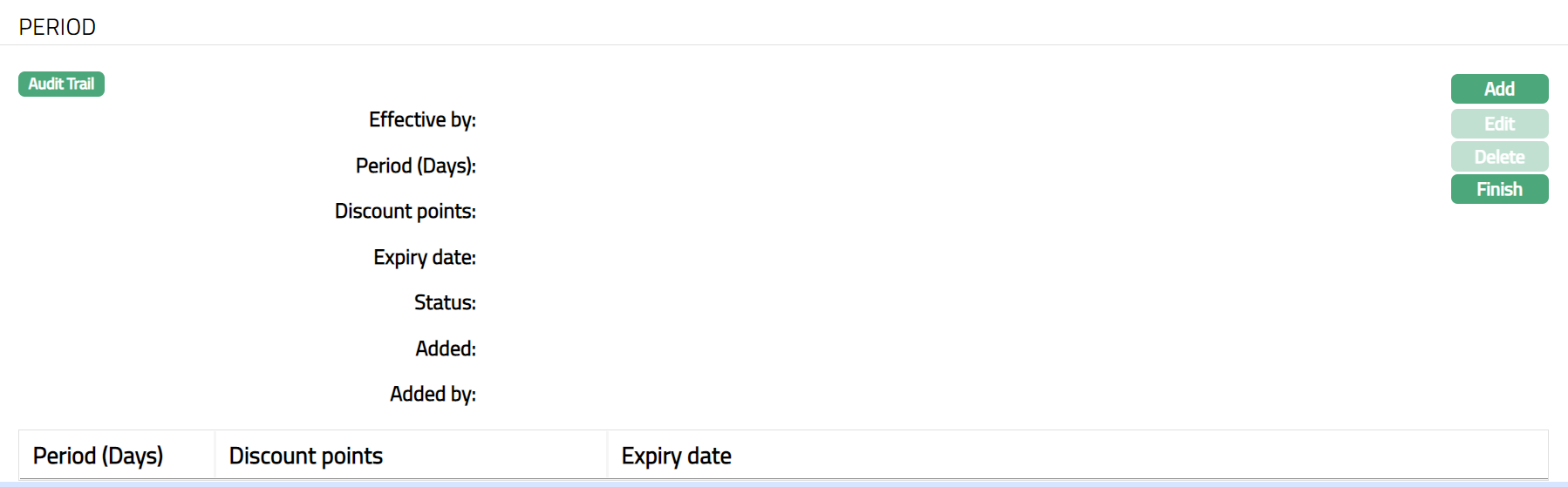Viewport: 1568px width, 487px height.
Task: Click the Expiry date column header
Action: (x=676, y=456)
